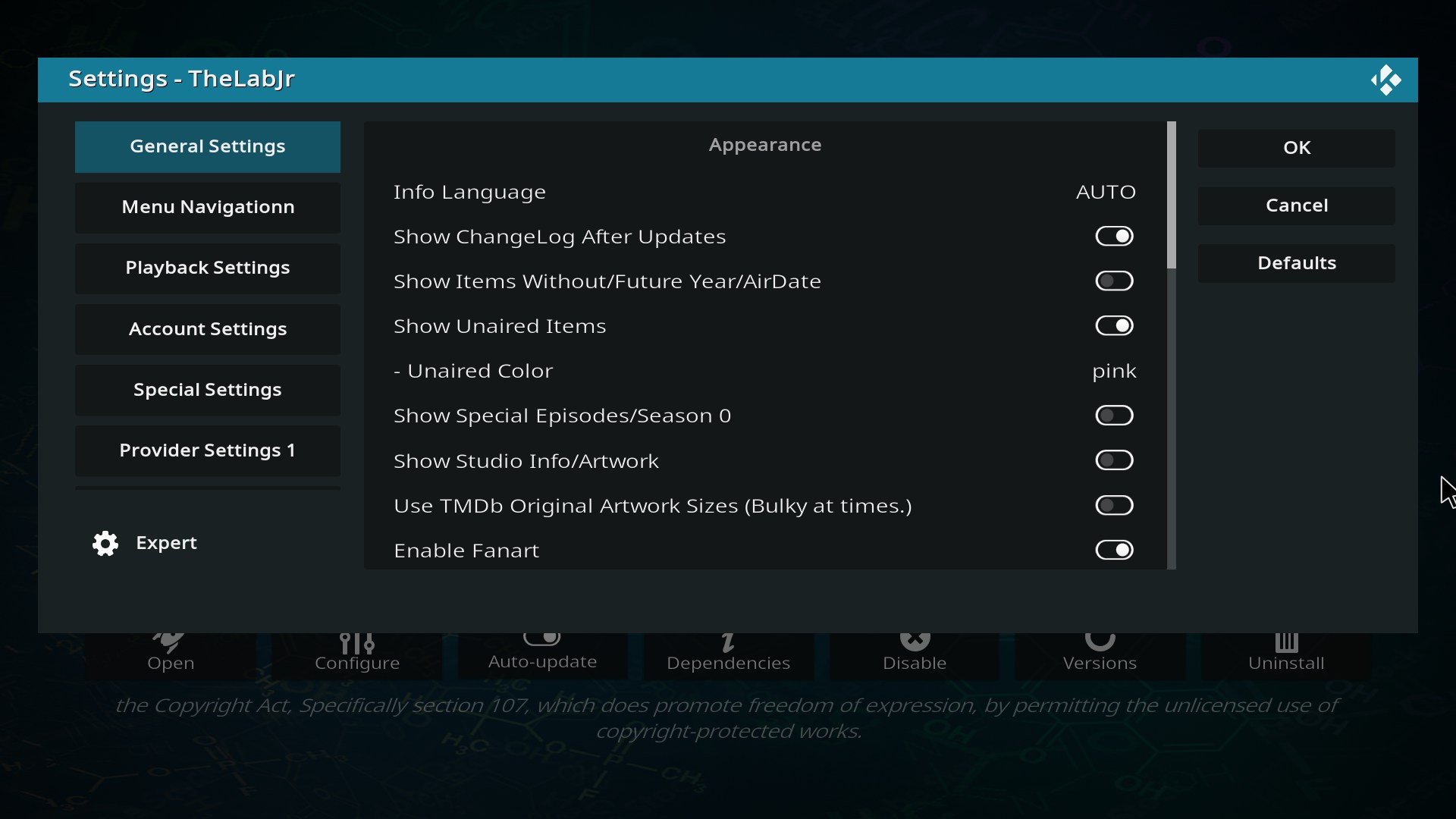Select the Account Settings category

point(207,329)
